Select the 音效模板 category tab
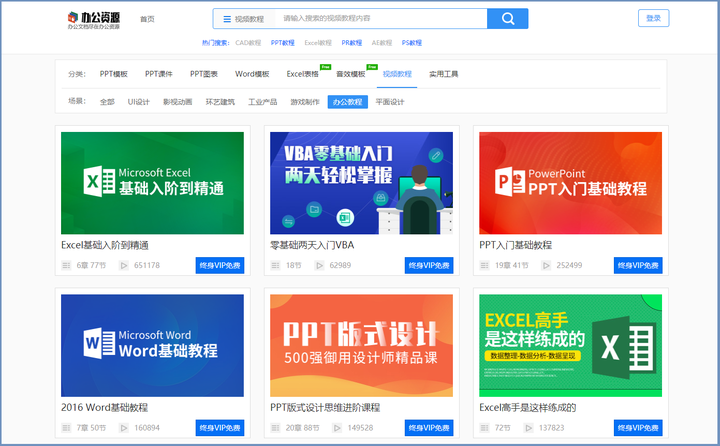720x446 pixels. (x=351, y=74)
